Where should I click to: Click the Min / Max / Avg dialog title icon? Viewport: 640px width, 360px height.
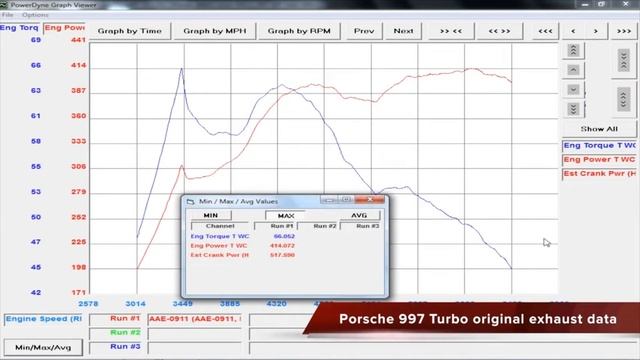point(190,201)
